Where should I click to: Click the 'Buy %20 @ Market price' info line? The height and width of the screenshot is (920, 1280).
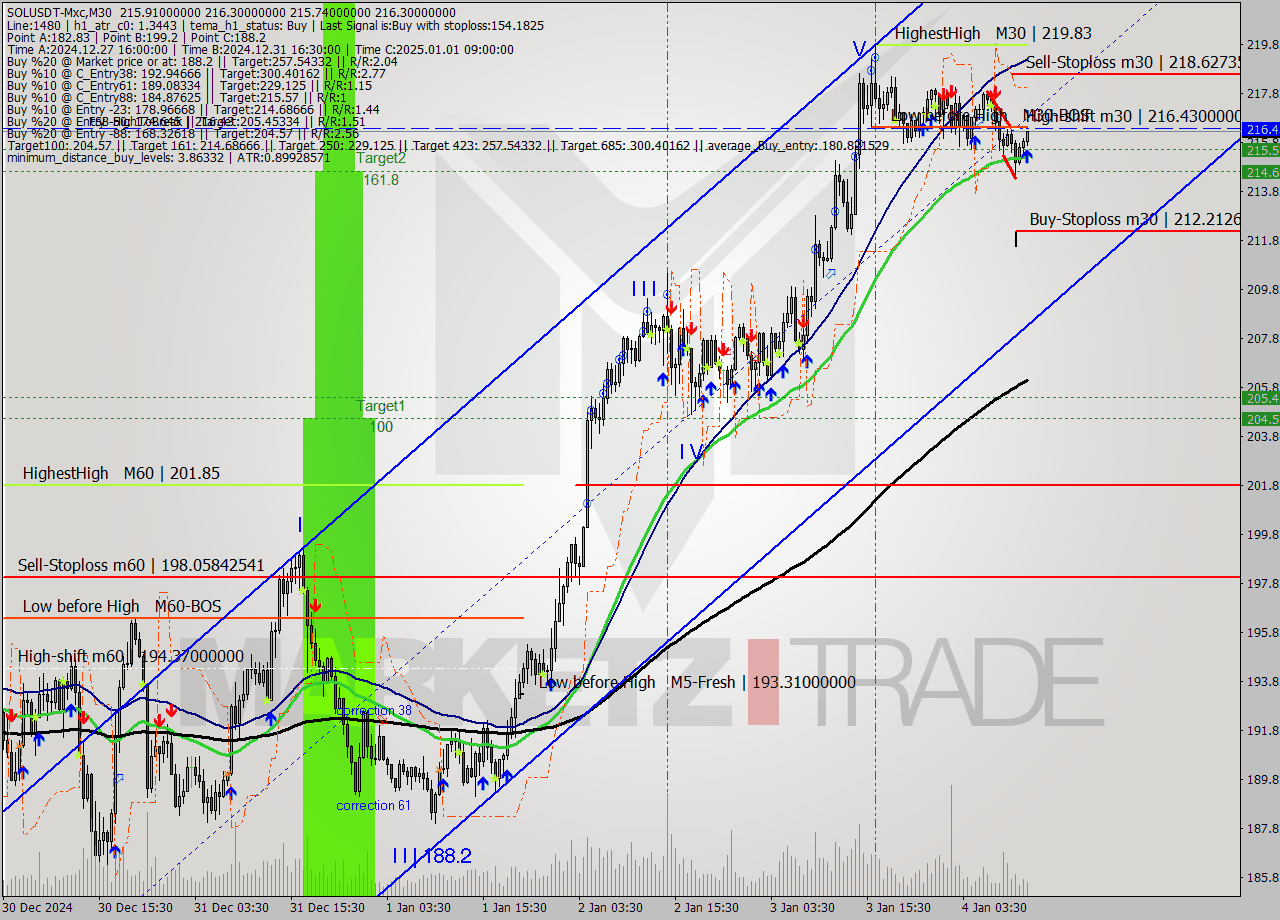click(x=201, y=62)
